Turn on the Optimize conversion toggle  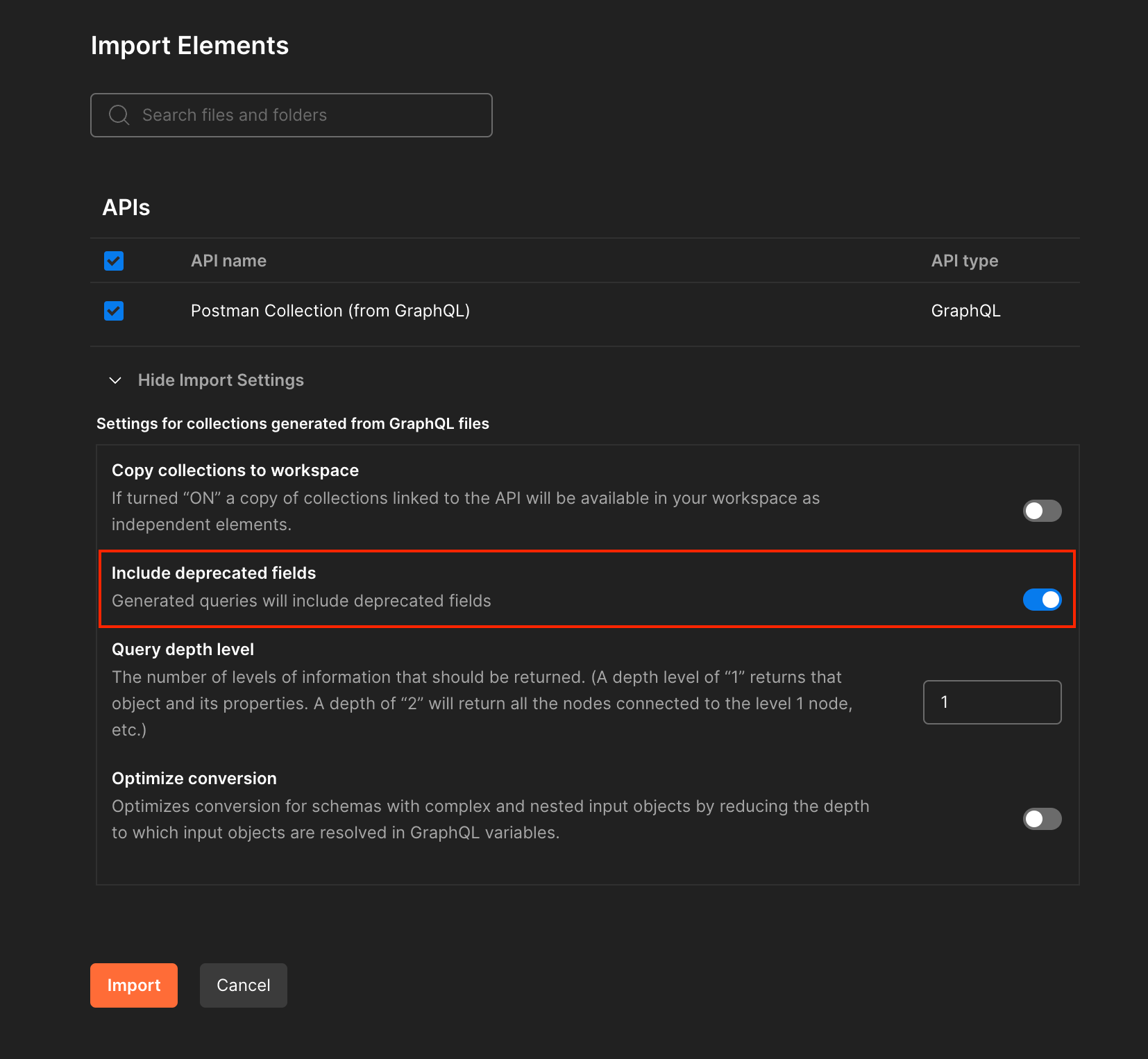[1042, 819]
